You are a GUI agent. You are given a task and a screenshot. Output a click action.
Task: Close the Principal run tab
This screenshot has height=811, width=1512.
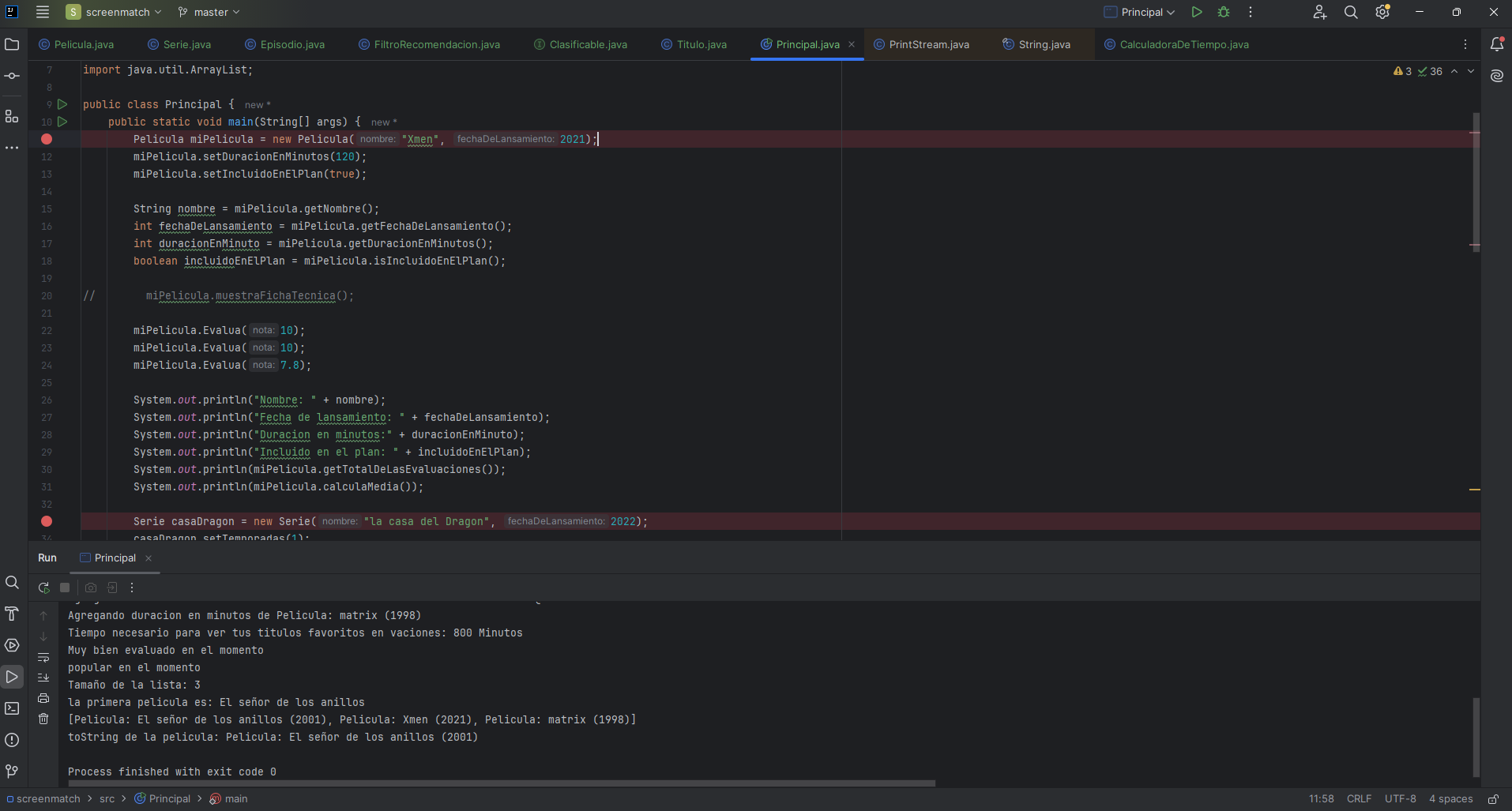[x=149, y=558]
